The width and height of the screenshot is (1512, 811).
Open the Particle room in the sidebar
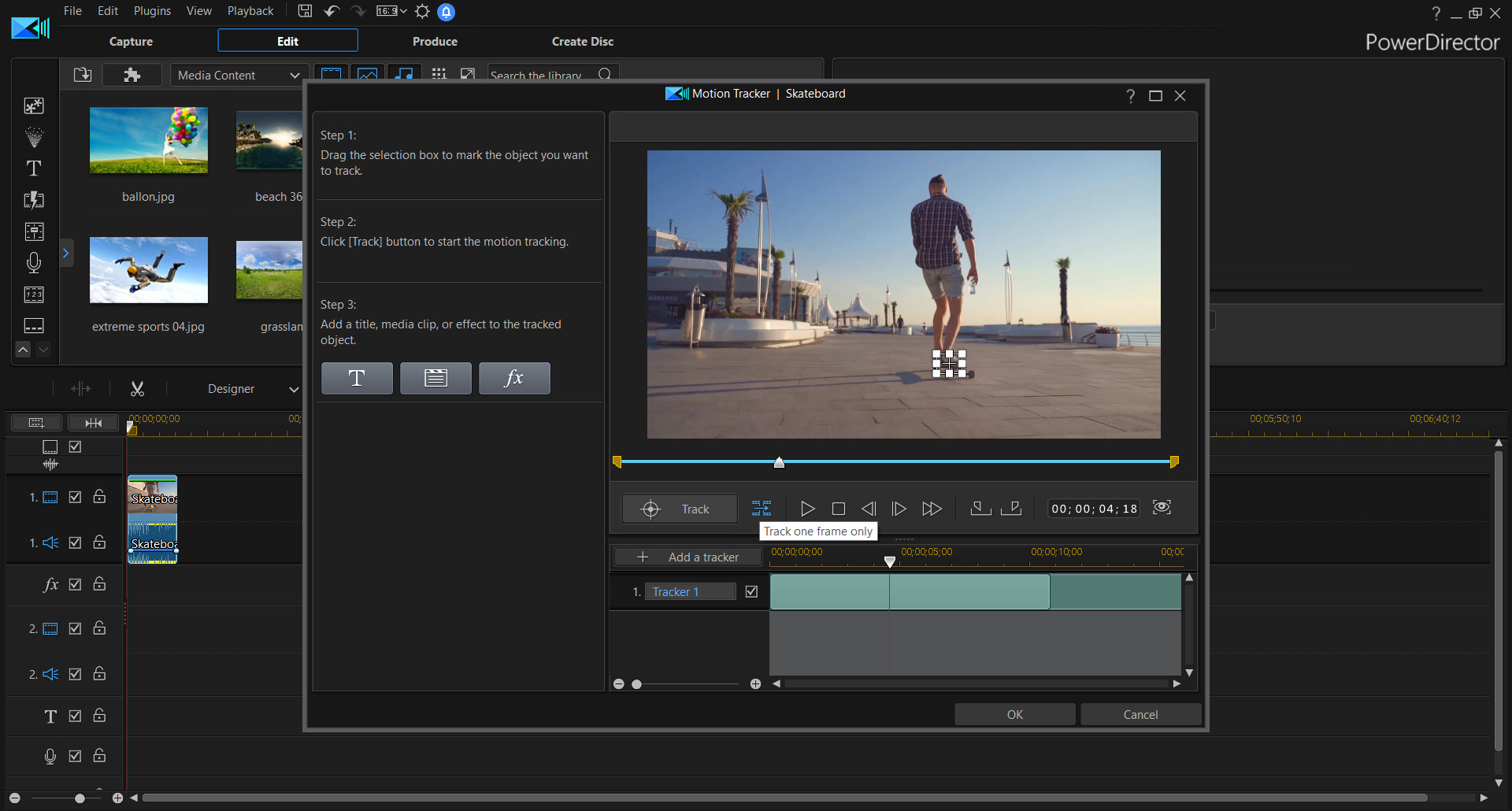pyautogui.click(x=34, y=138)
